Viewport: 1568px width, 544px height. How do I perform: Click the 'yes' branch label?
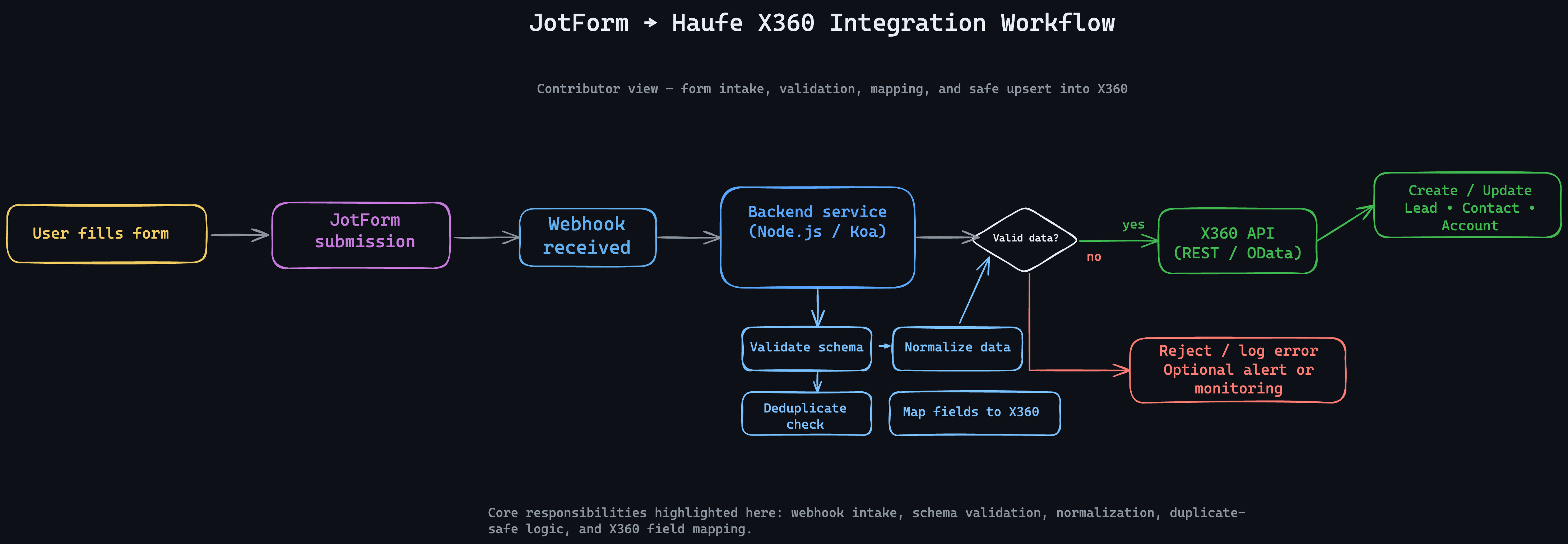1133,225
